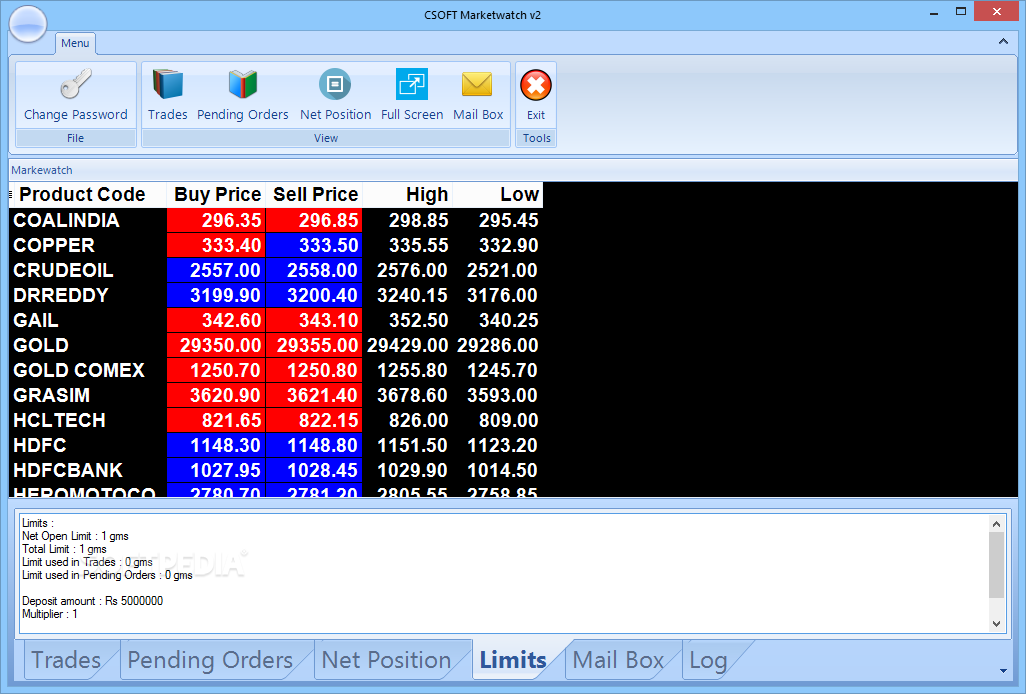Select the GOLD red Buy Price cell
This screenshot has height=694, width=1026.
pyautogui.click(x=216, y=346)
